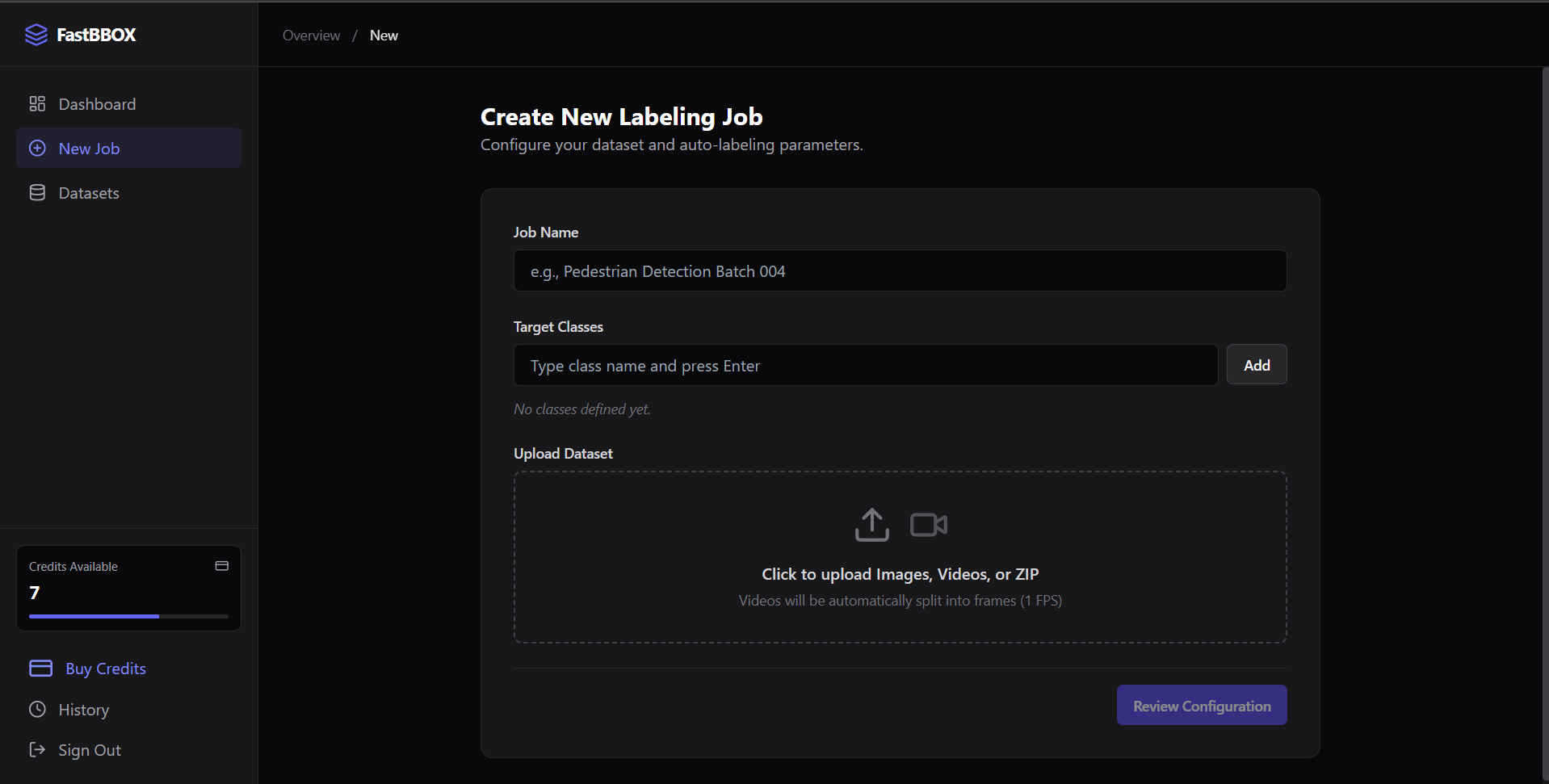
Task: Click the History clock icon
Action: click(36, 709)
